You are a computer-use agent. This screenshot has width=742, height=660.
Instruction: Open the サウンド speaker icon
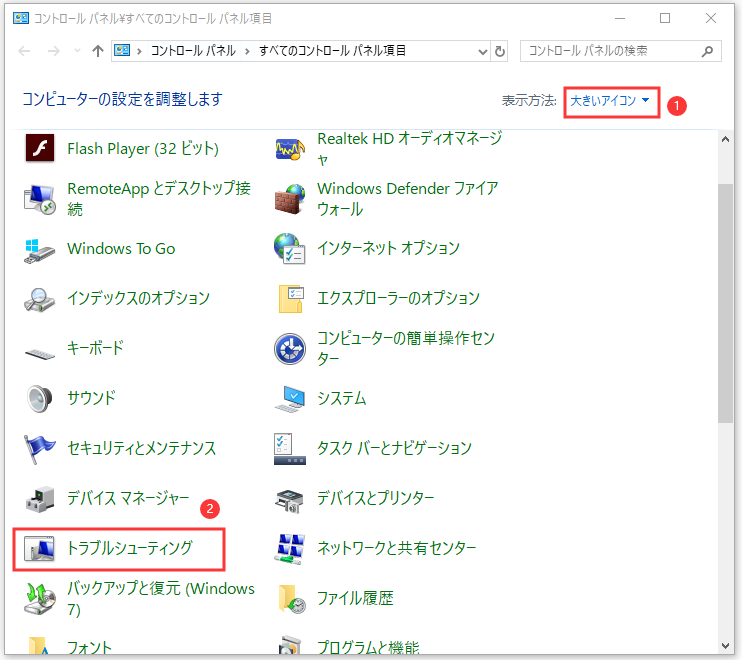click(38, 398)
